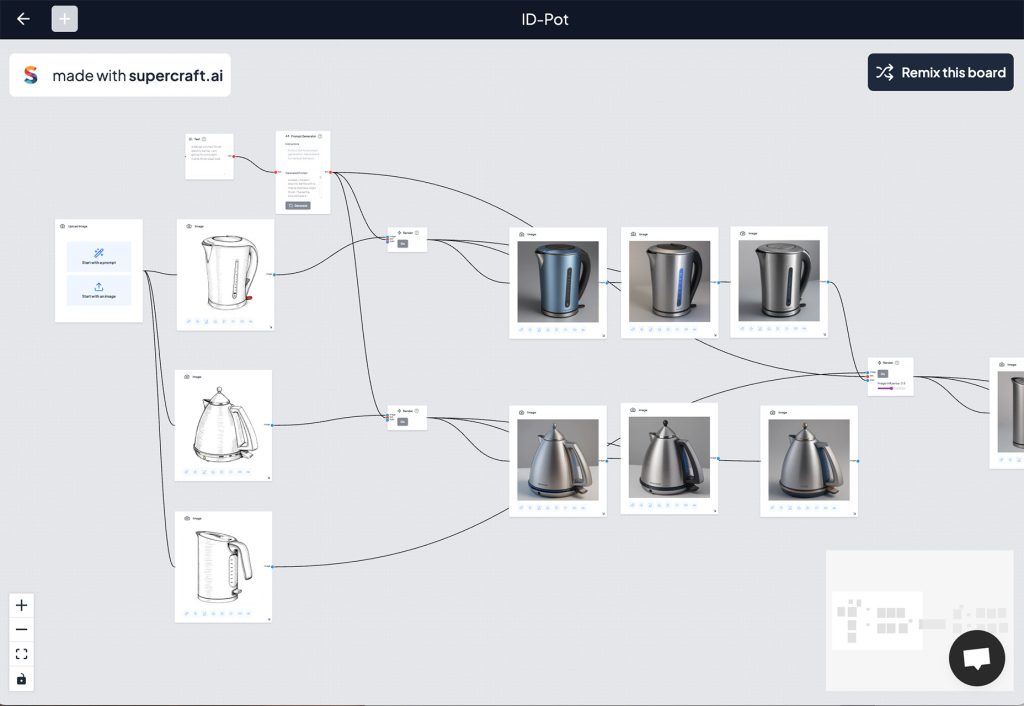The image size is (1024, 706).
Task: Click the Remix this board button
Action: 940,73
